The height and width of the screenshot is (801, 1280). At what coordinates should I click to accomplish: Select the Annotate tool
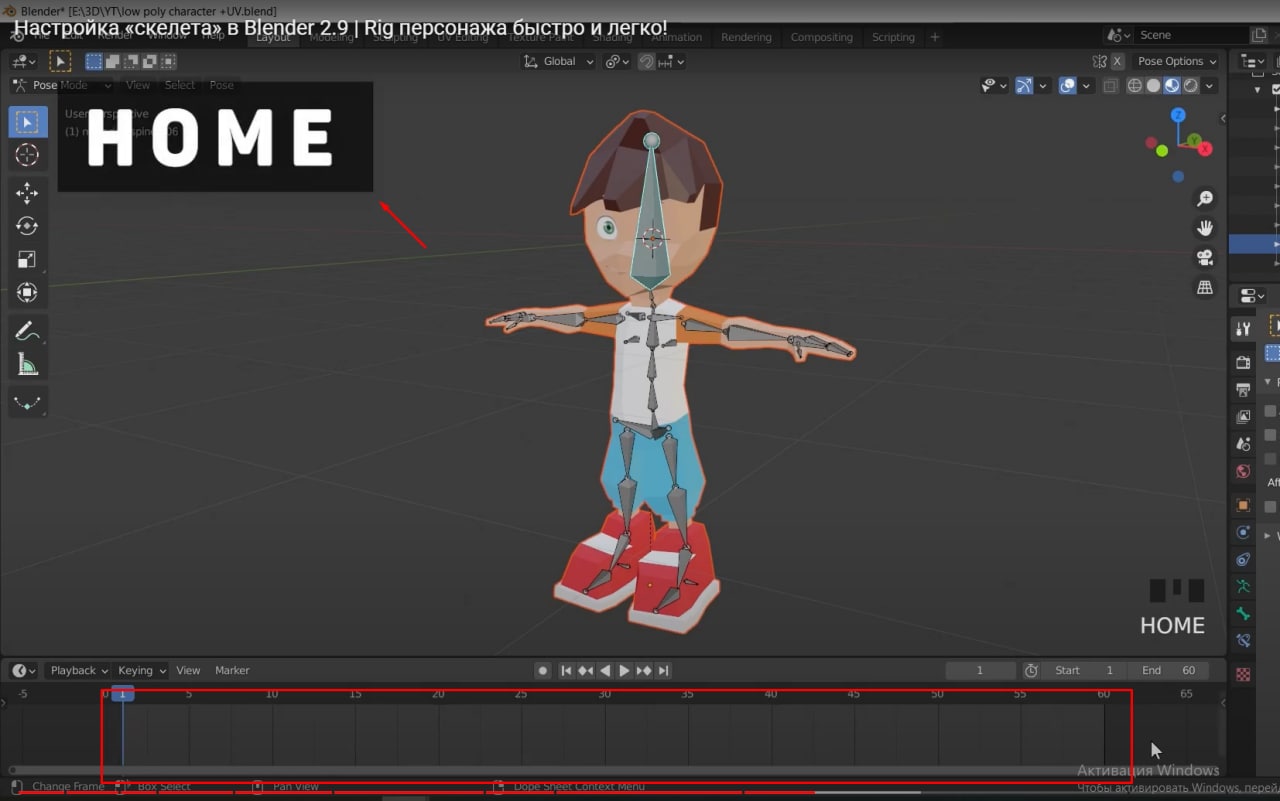27,331
